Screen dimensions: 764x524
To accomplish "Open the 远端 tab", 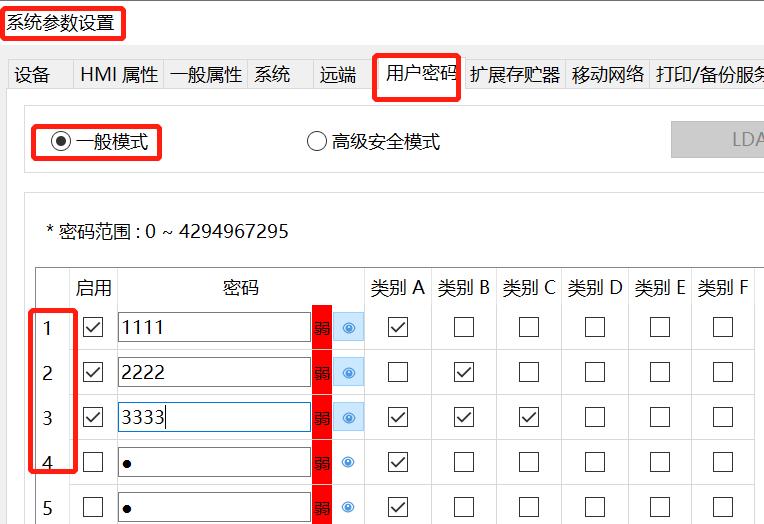I will point(343,75).
